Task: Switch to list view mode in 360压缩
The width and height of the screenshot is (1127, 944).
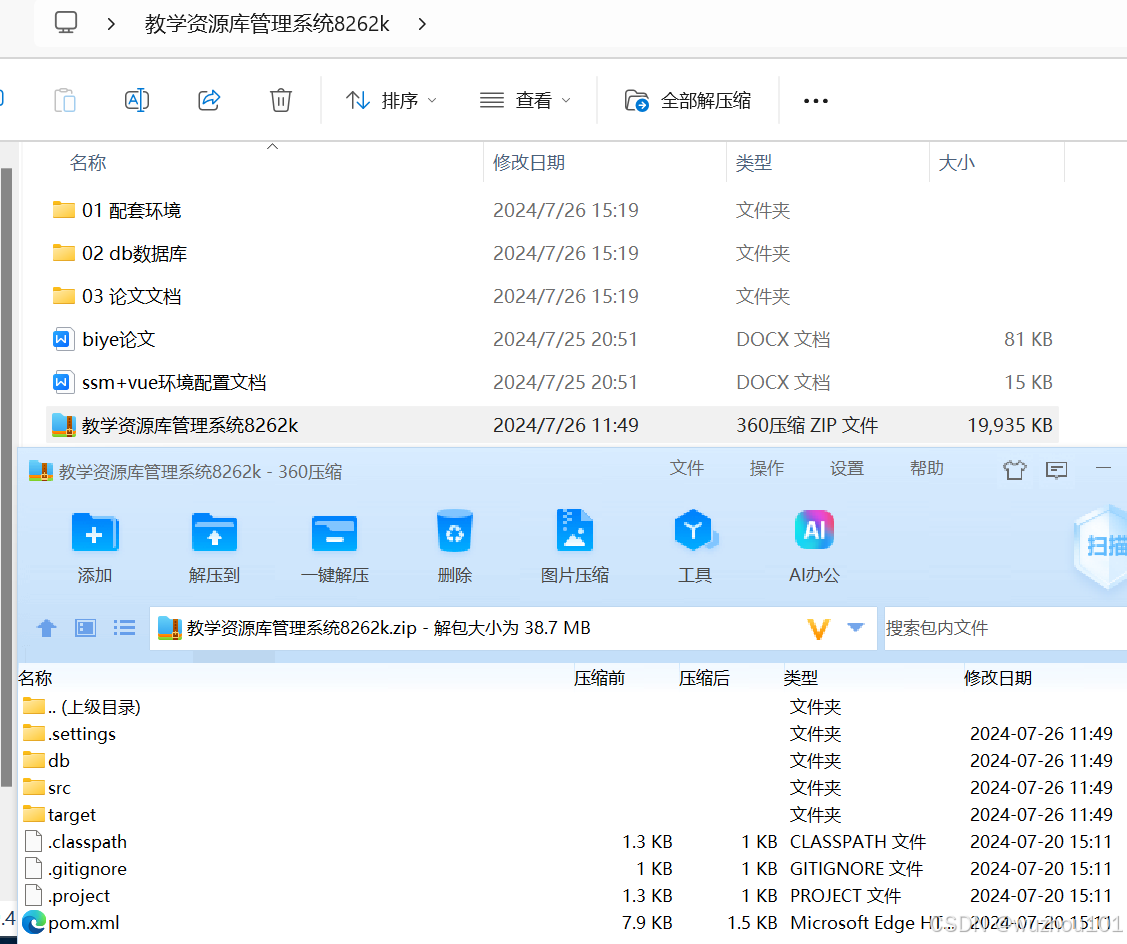Action: pos(124,628)
